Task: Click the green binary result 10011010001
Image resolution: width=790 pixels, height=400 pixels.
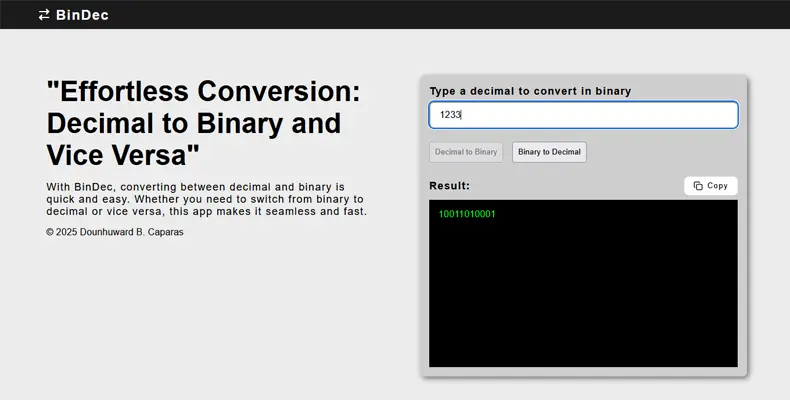Action: point(467,214)
